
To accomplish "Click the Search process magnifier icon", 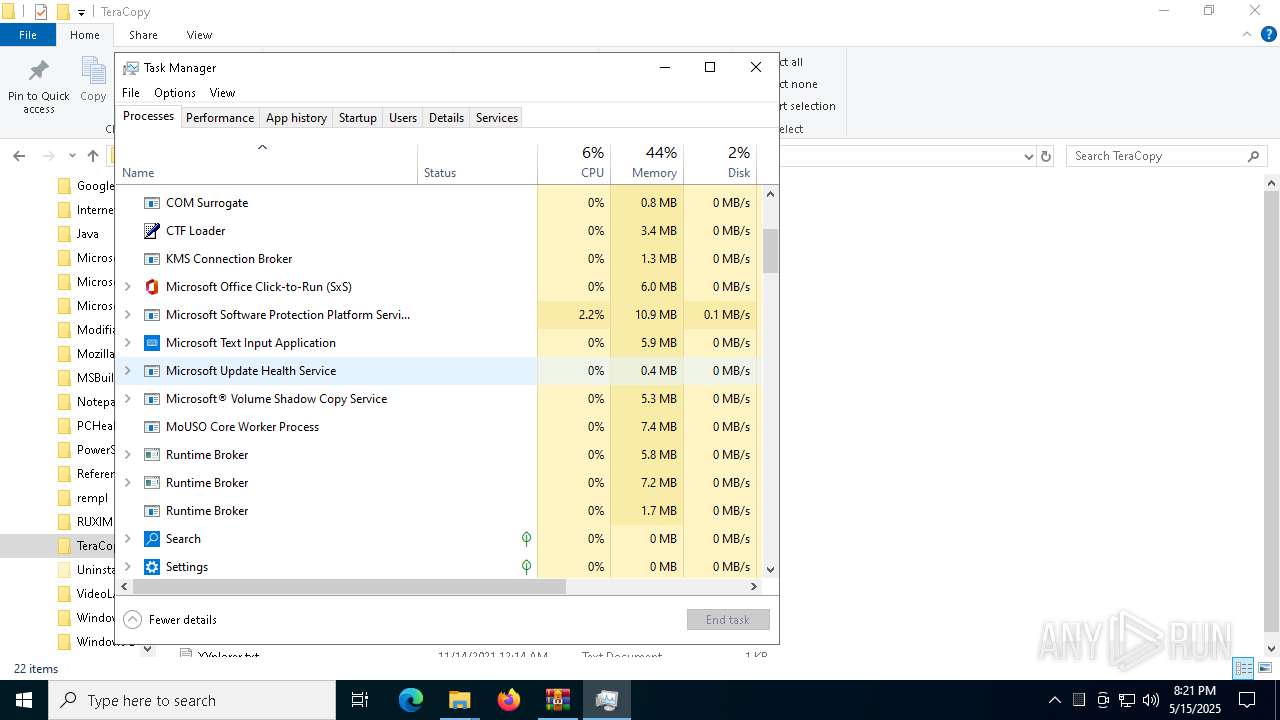I will click(x=152, y=539).
